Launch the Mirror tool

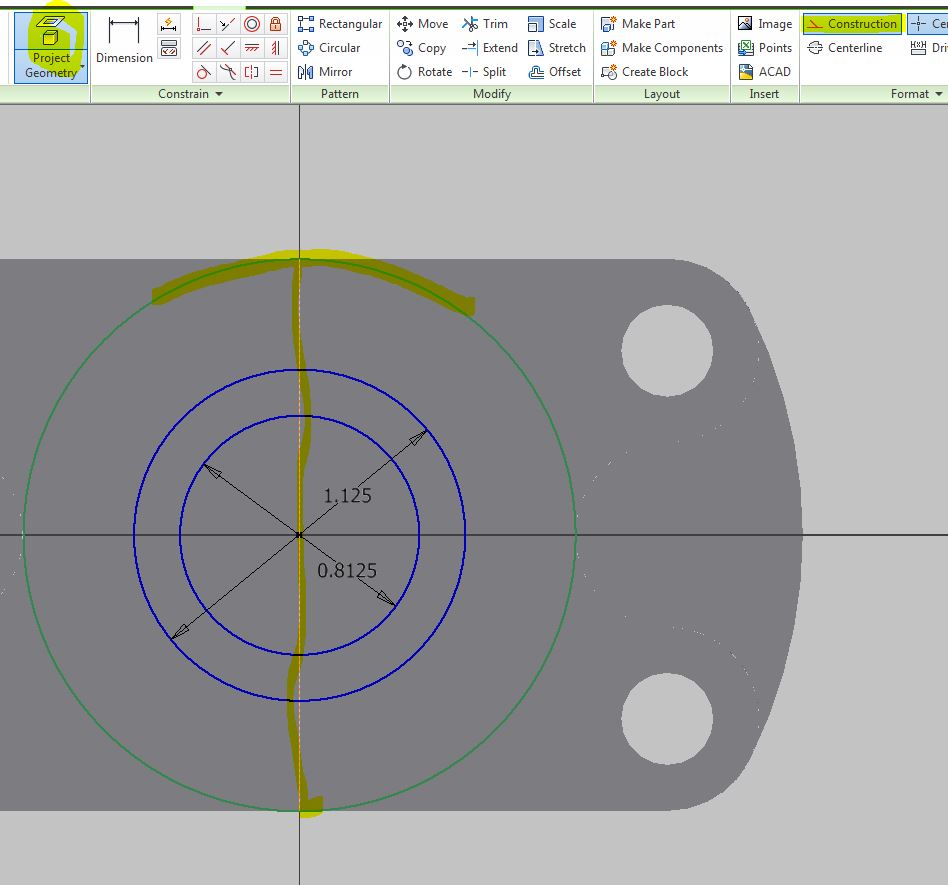click(333, 71)
